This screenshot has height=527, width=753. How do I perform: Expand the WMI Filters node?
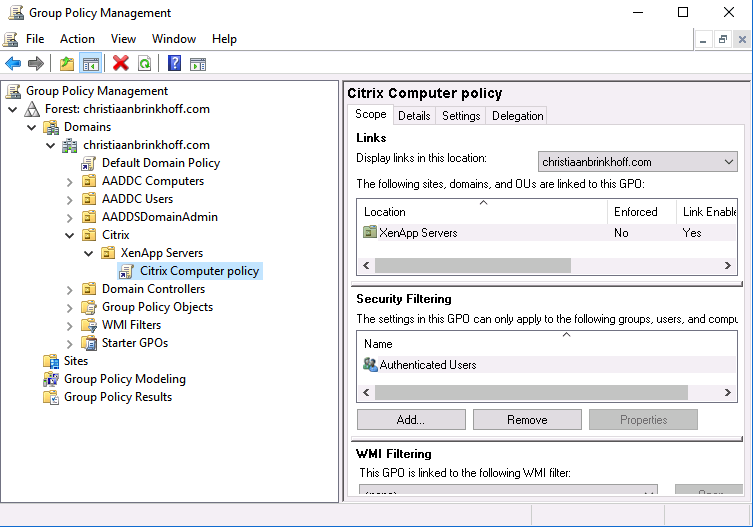(70, 326)
